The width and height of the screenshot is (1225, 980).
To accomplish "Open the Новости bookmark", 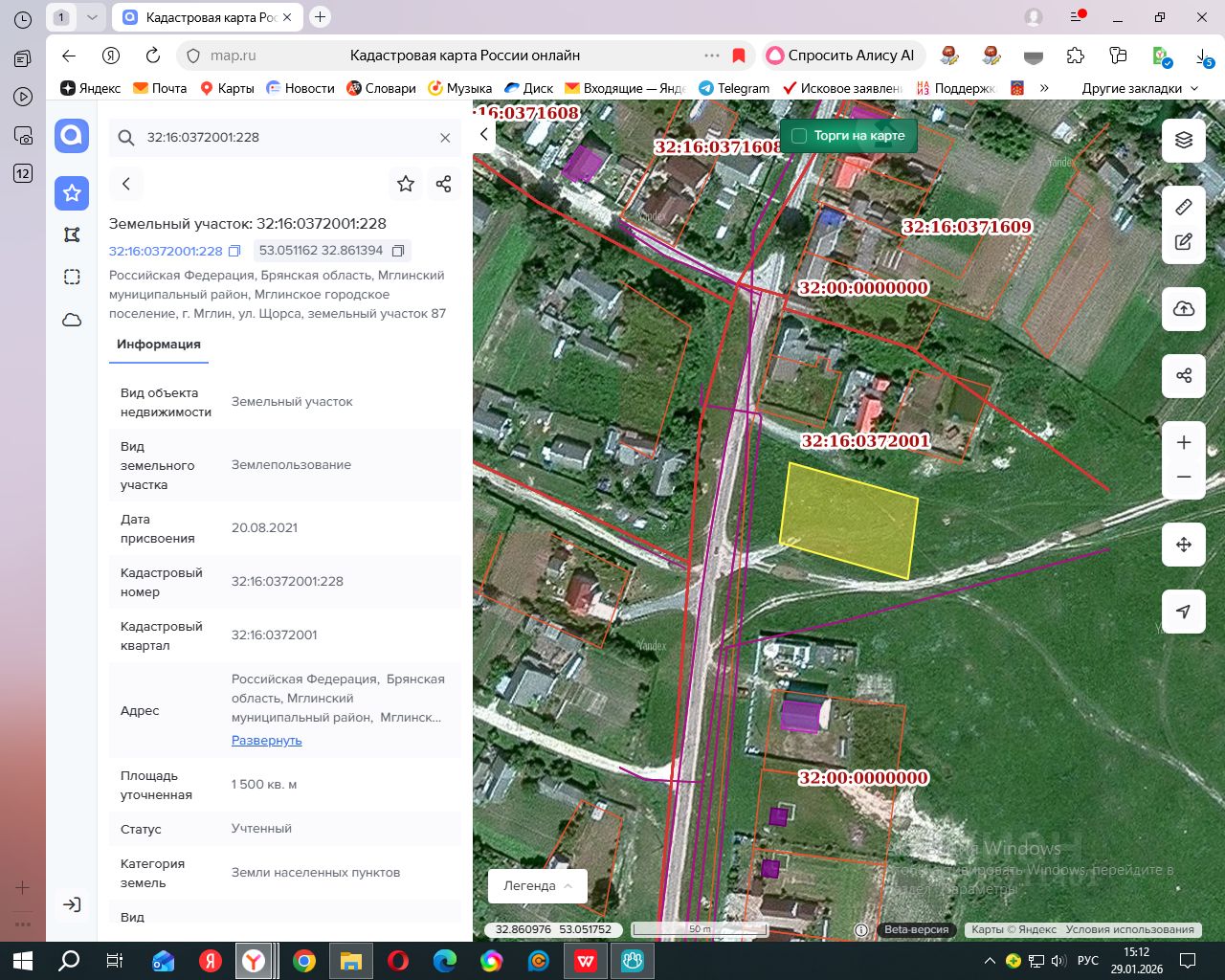I will (x=301, y=88).
